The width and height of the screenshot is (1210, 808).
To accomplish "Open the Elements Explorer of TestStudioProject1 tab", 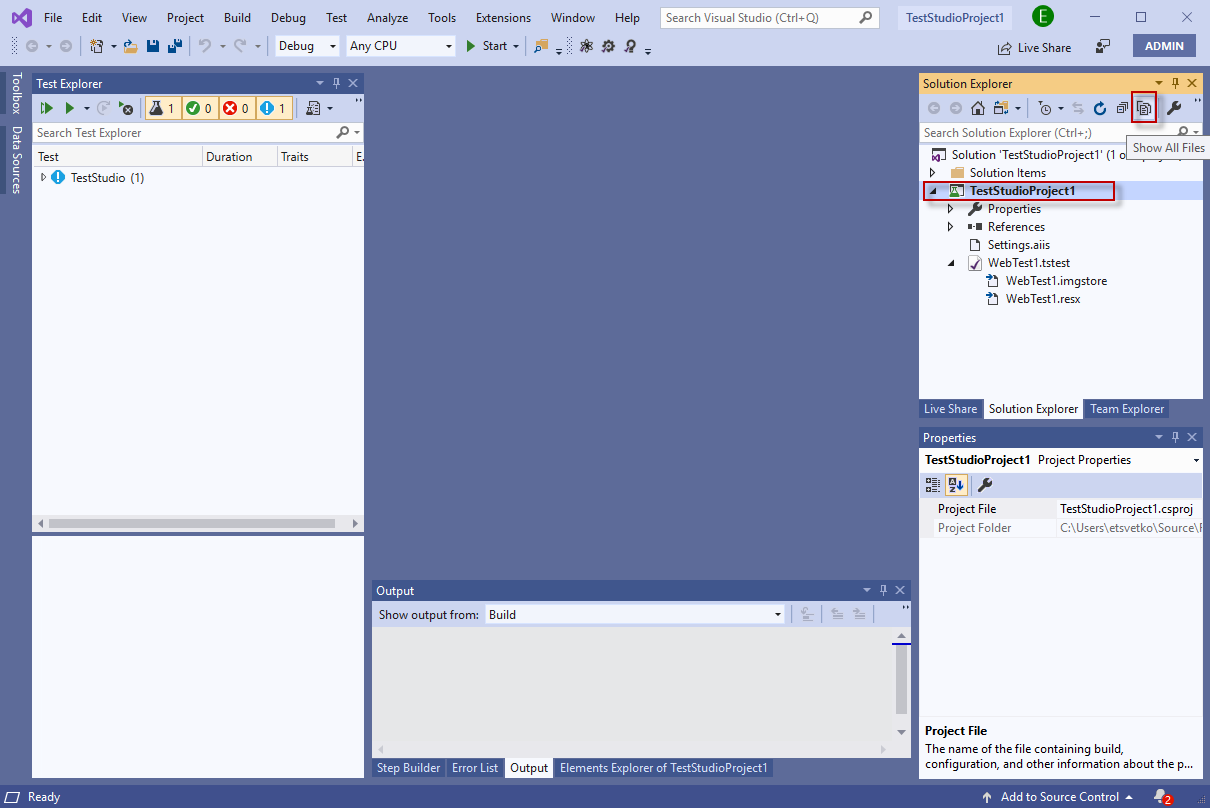I will click(663, 768).
